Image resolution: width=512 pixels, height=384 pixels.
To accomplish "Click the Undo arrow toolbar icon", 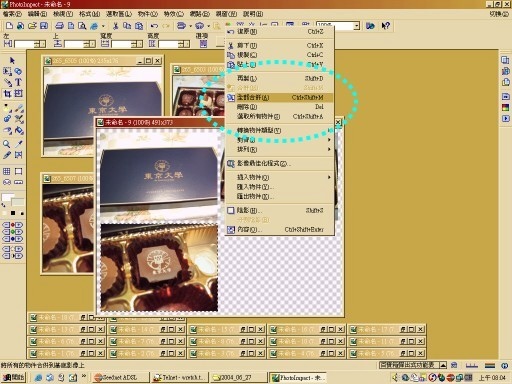I will pyautogui.click(x=154, y=26).
